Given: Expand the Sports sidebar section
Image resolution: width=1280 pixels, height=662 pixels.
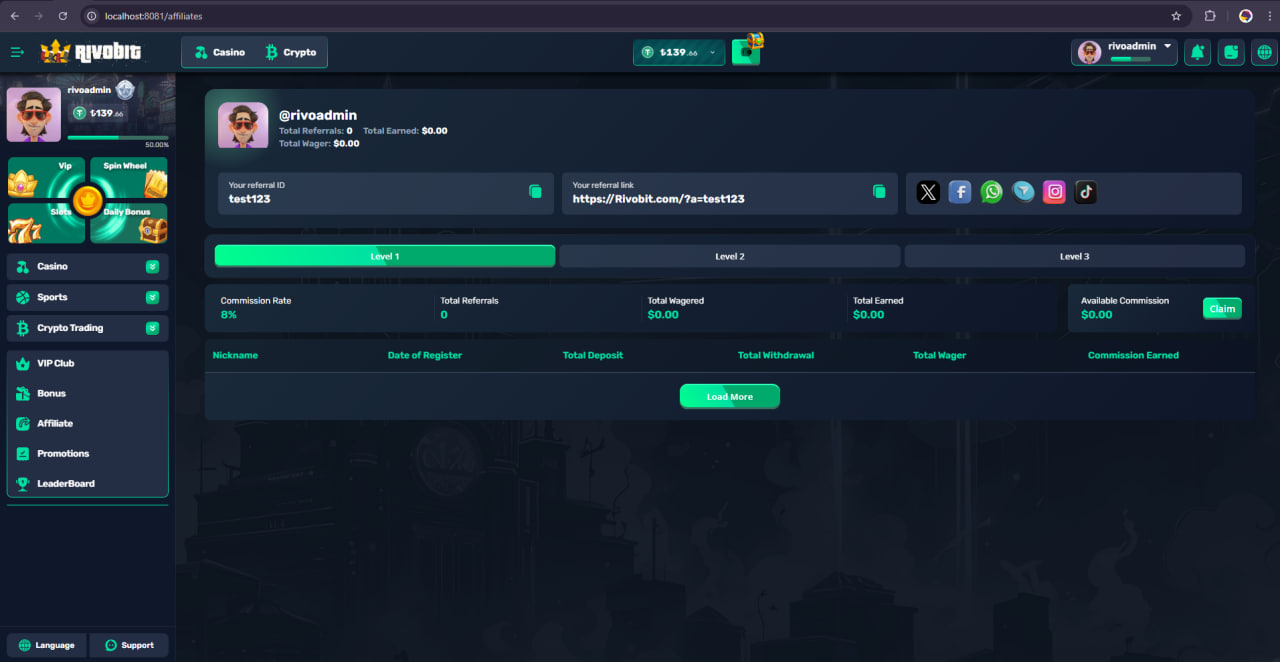Looking at the screenshot, I should point(152,297).
